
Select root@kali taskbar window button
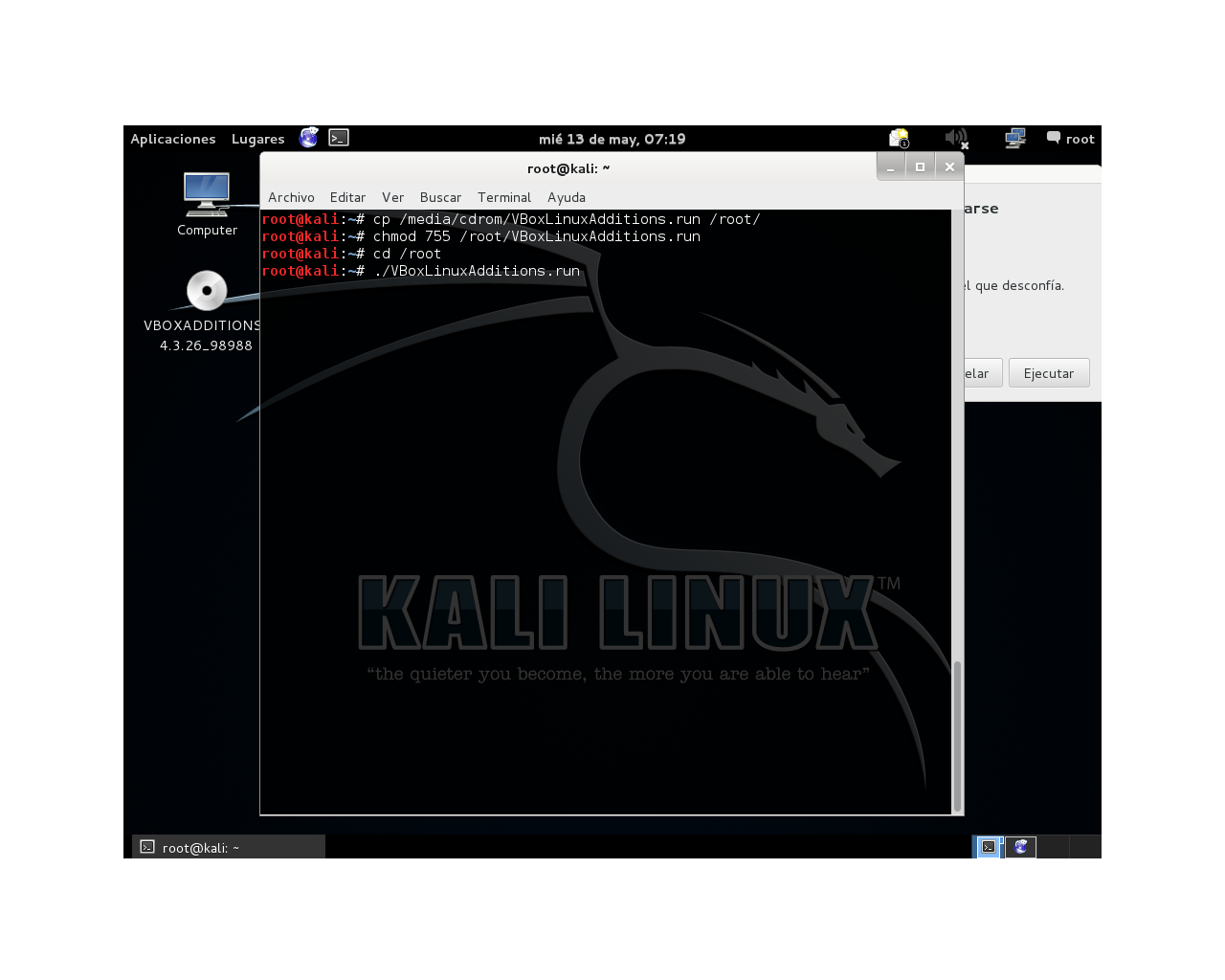click(229, 847)
